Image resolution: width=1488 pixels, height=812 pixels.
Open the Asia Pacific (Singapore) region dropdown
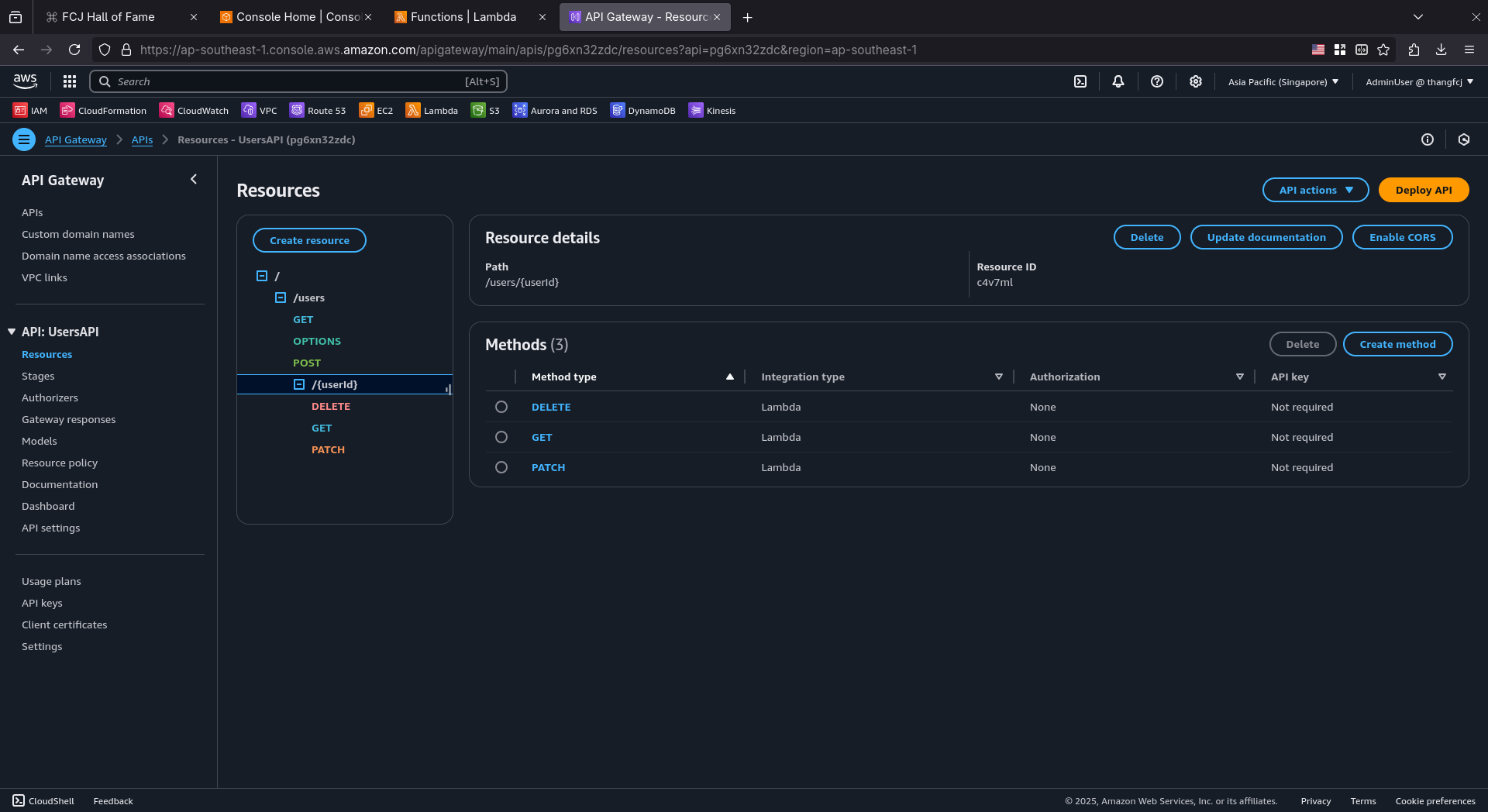point(1283,81)
